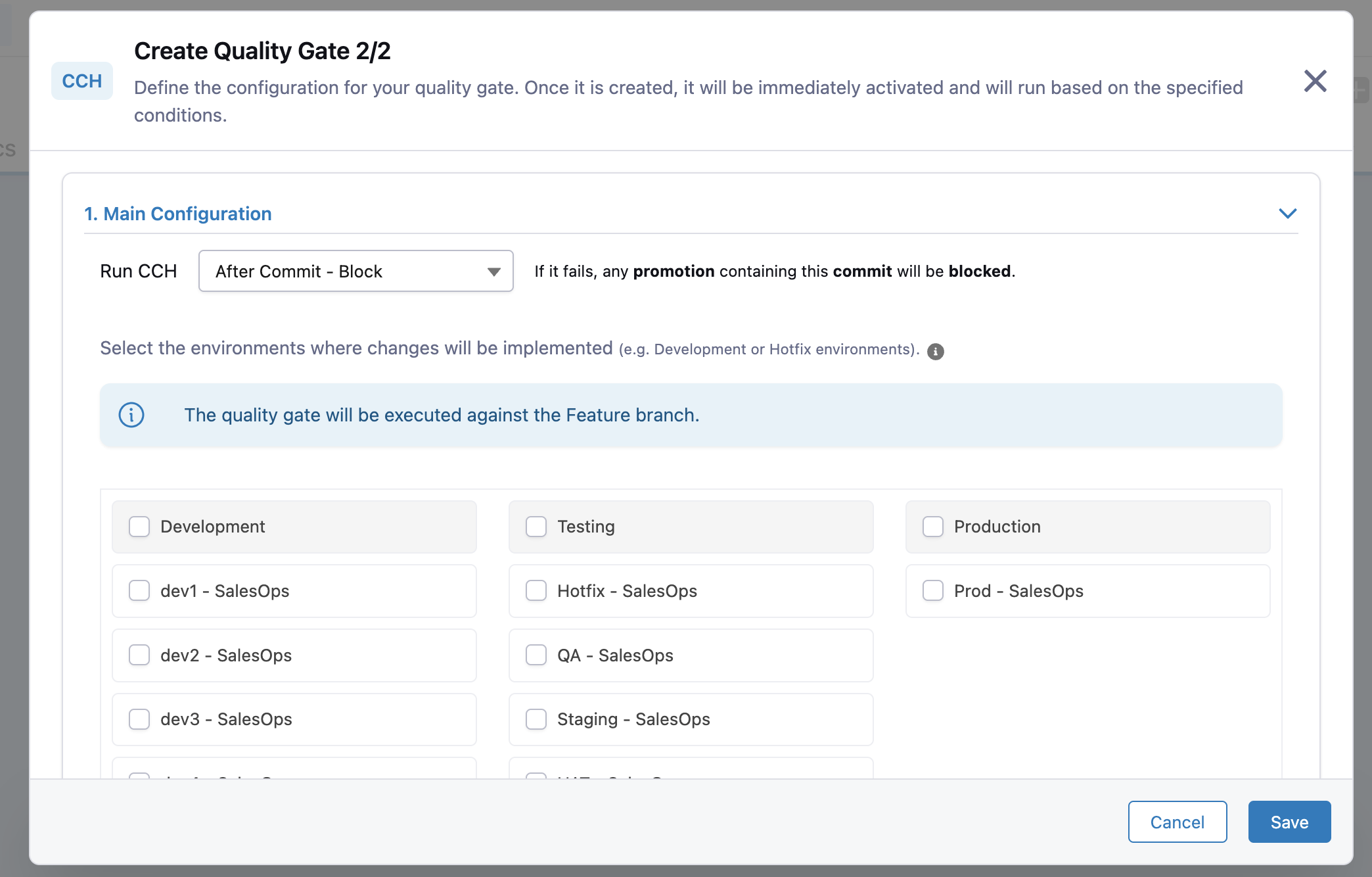Check the dev1 - SalesOps checkbox
The height and width of the screenshot is (877, 1372).
(x=139, y=590)
